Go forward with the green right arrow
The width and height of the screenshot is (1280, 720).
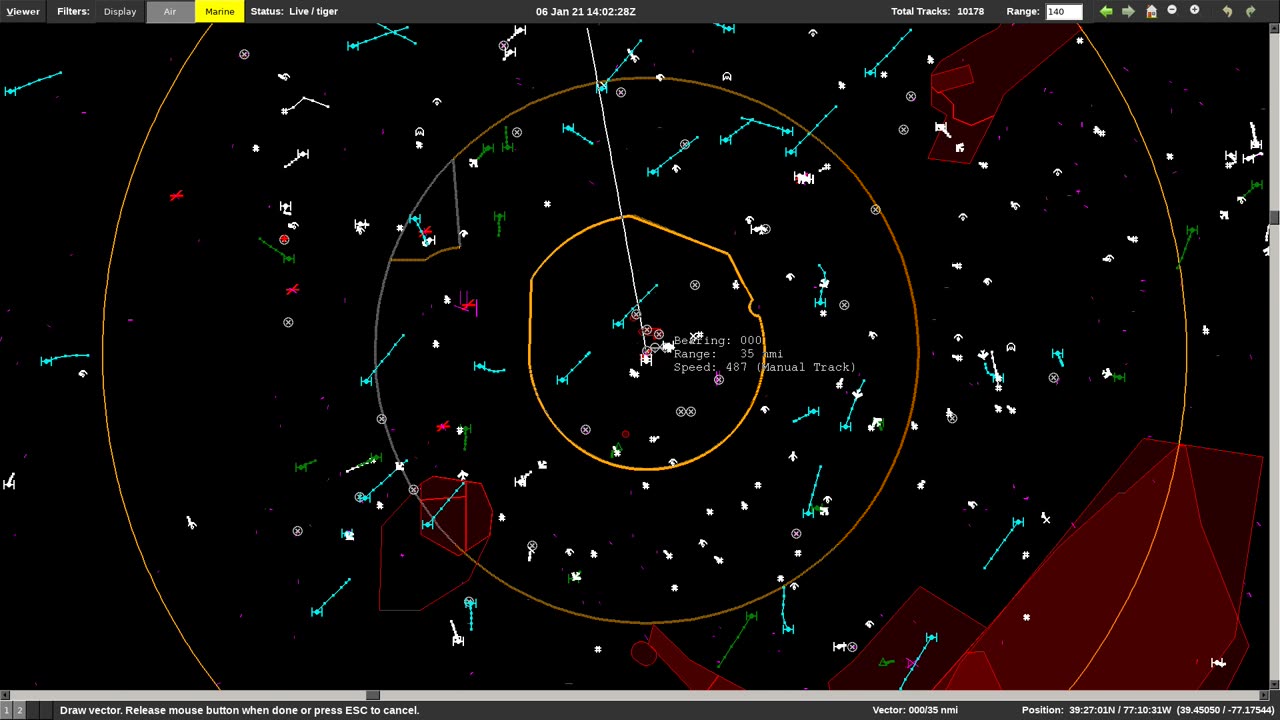pyautogui.click(x=1128, y=11)
